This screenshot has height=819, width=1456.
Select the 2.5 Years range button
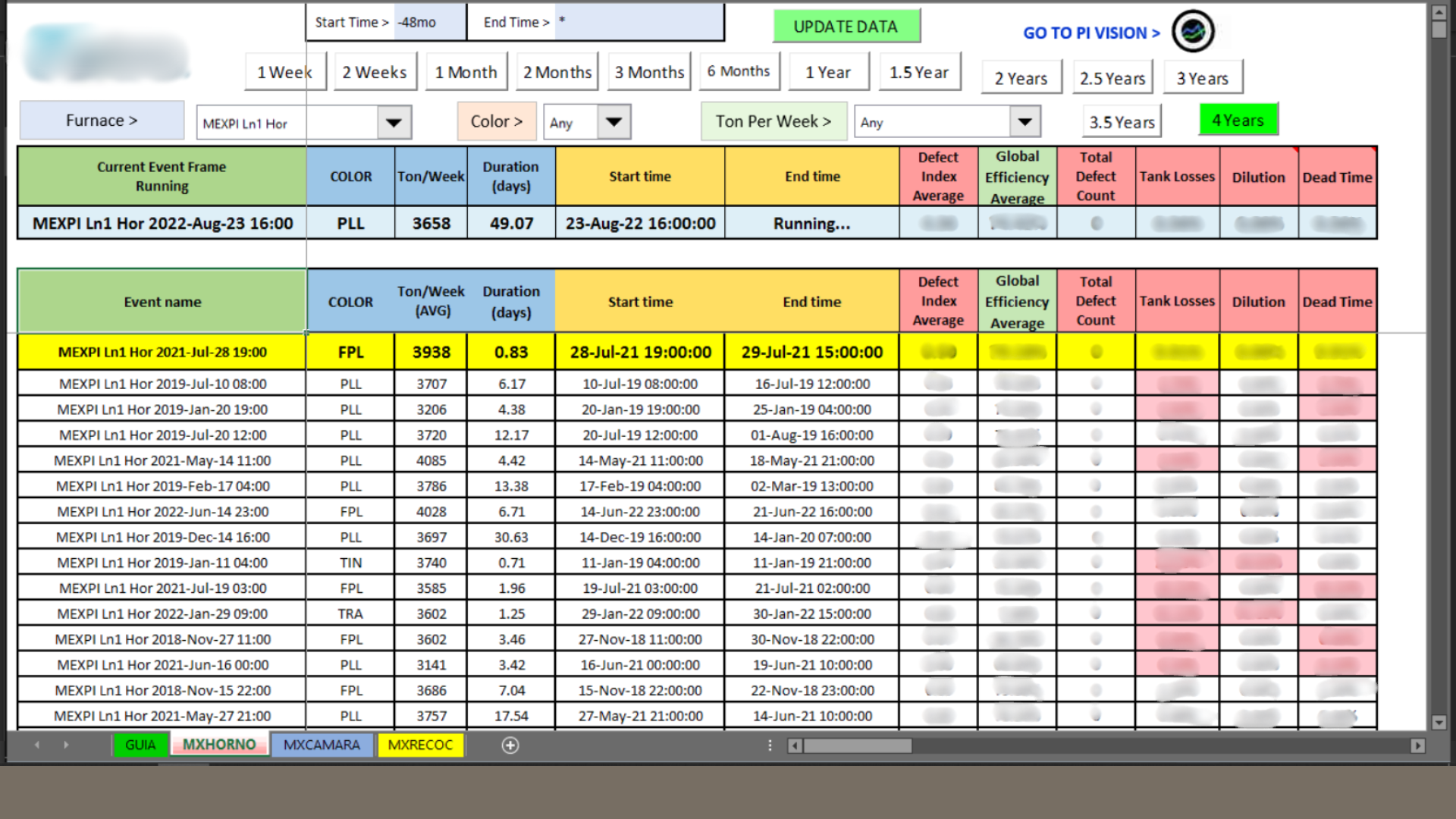coord(1112,78)
